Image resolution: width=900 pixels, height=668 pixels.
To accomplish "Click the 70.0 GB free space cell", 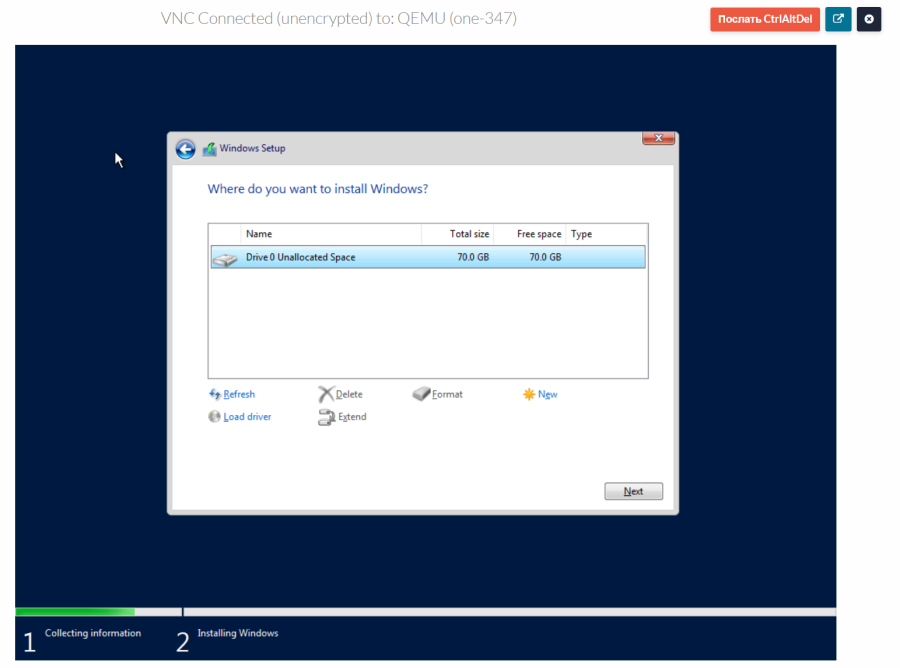I will 545,257.
